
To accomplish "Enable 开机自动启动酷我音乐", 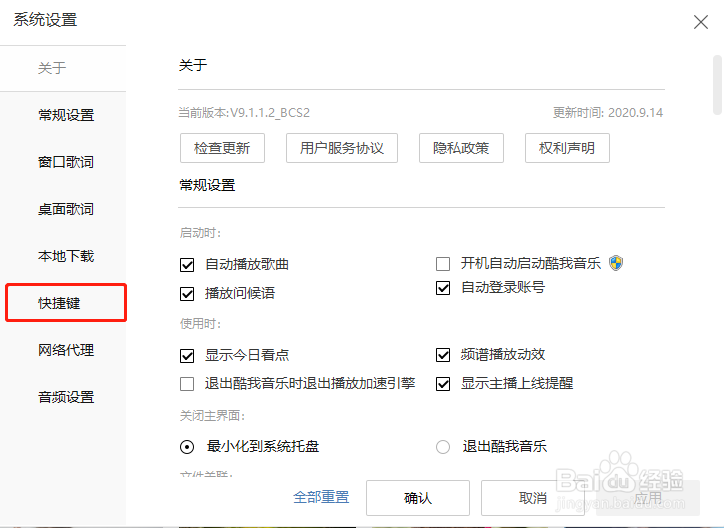I will point(443,264).
